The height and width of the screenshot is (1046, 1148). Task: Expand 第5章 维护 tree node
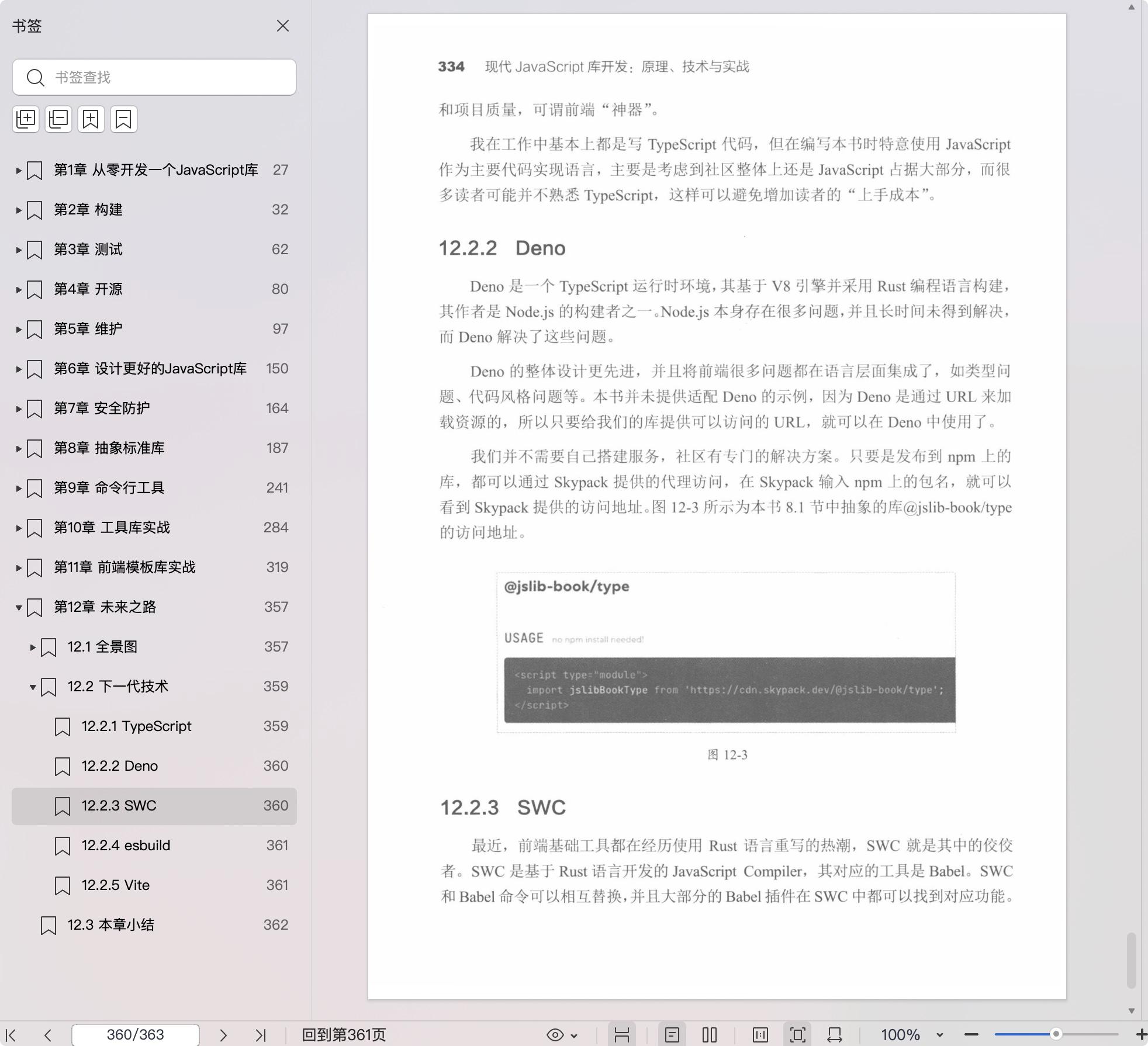[19, 330]
